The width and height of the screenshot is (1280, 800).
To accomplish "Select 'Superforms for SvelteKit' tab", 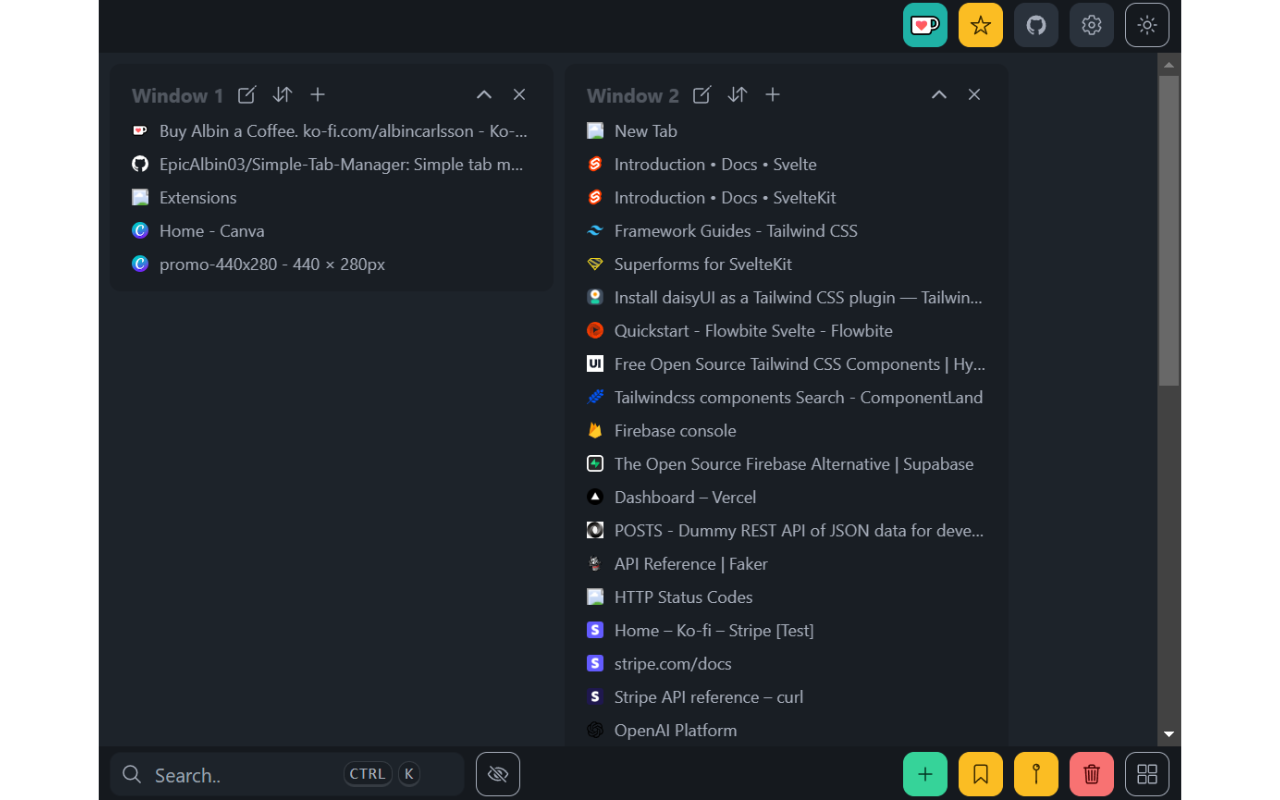I will [786, 264].
